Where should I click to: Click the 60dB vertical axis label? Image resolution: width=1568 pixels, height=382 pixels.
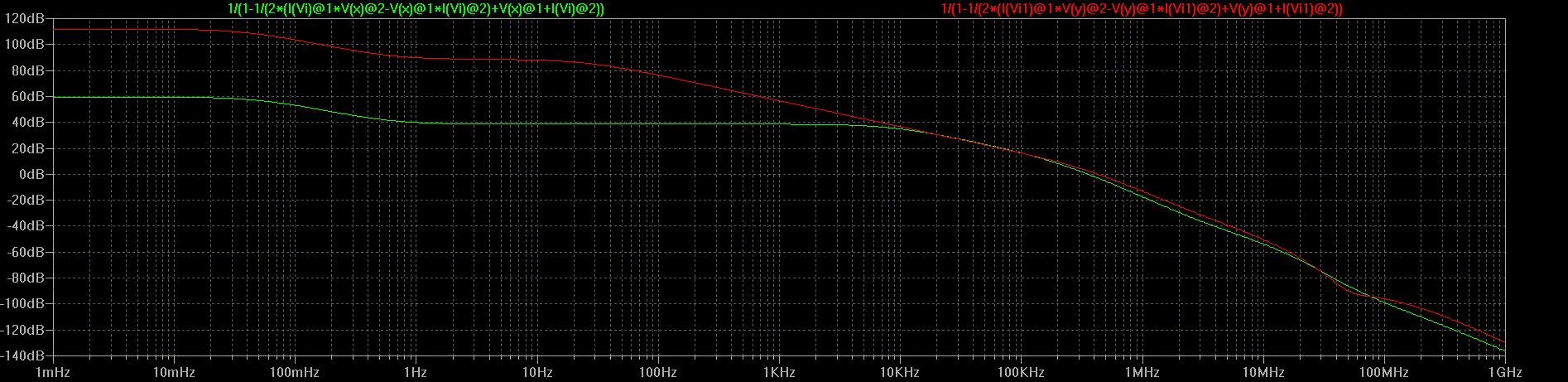point(28,97)
